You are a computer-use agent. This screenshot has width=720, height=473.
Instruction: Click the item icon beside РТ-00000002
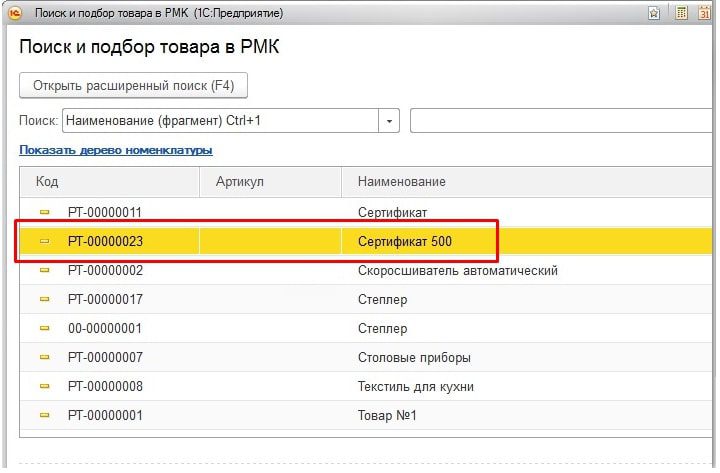44,270
